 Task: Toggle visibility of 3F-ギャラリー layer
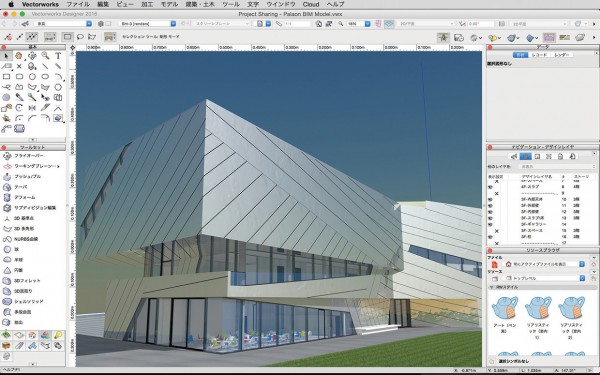pyautogui.click(x=490, y=224)
